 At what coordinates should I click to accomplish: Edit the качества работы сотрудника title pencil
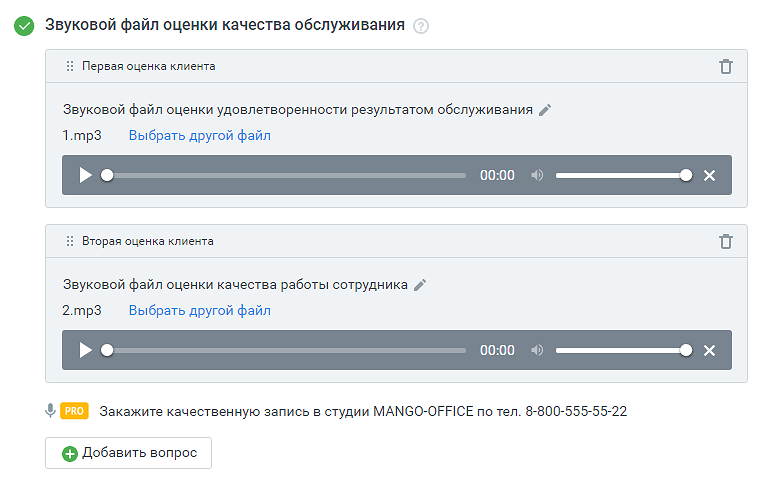[420, 285]
